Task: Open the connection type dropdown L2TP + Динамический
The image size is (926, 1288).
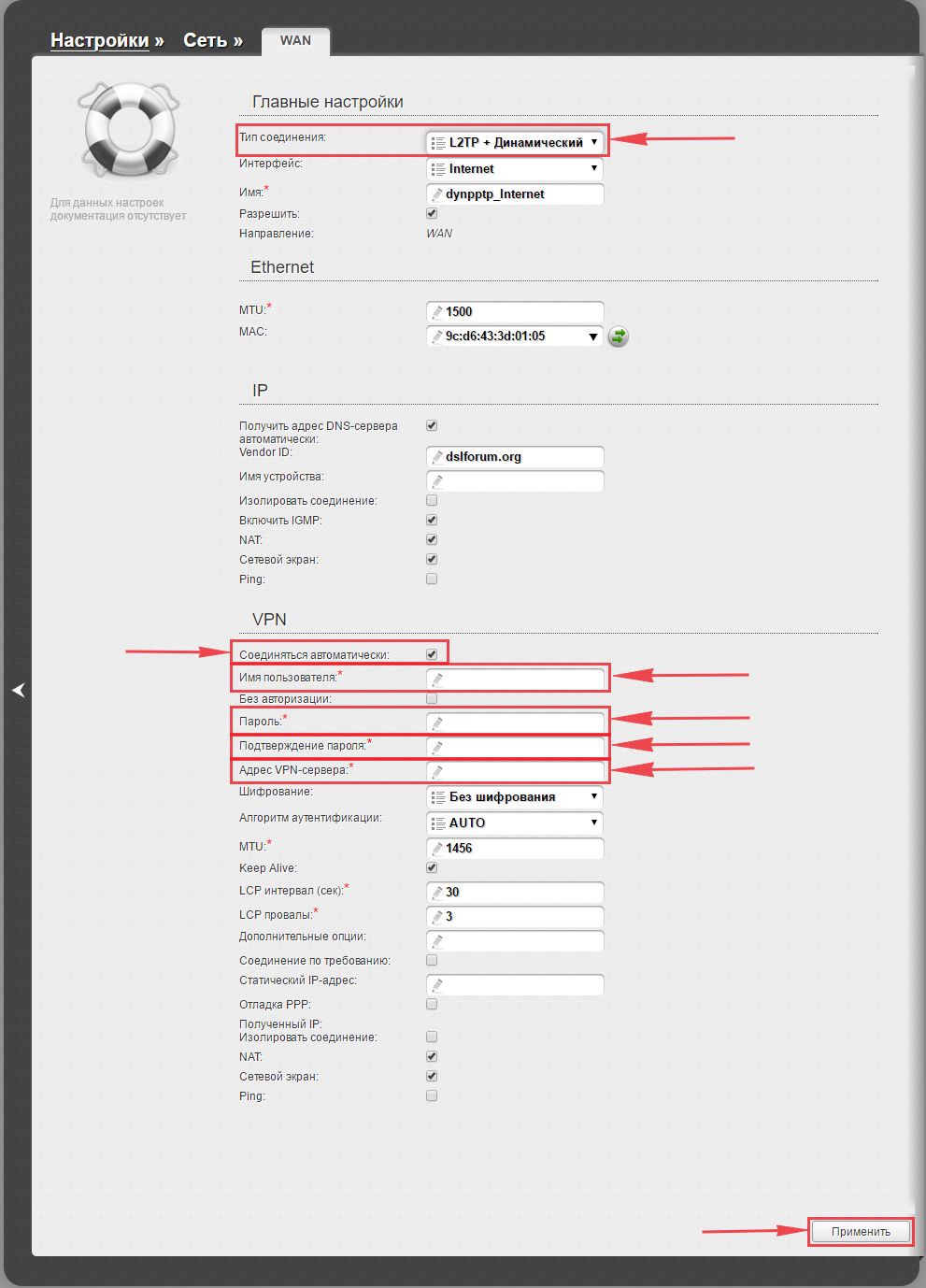Action: [x=515, y=142]
